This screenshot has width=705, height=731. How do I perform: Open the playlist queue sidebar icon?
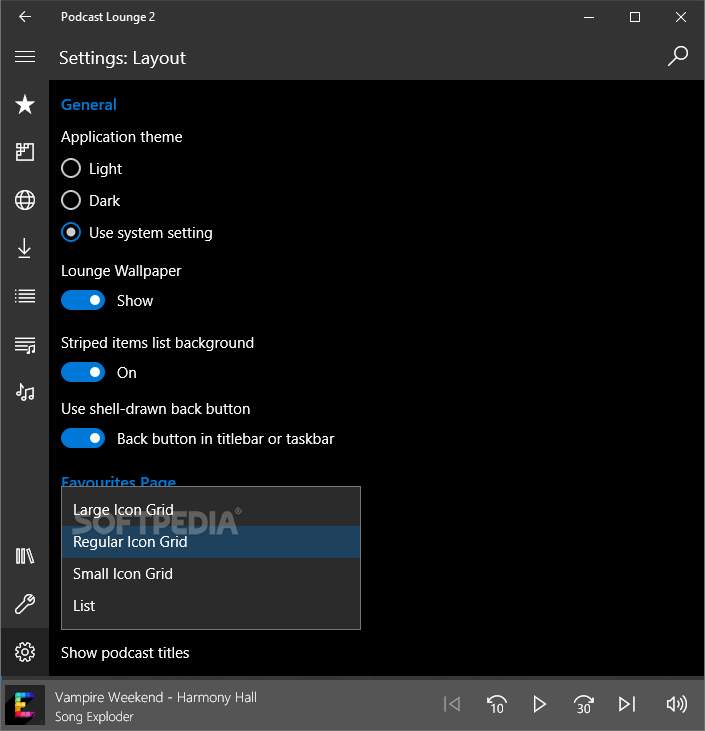click(25, 345)
